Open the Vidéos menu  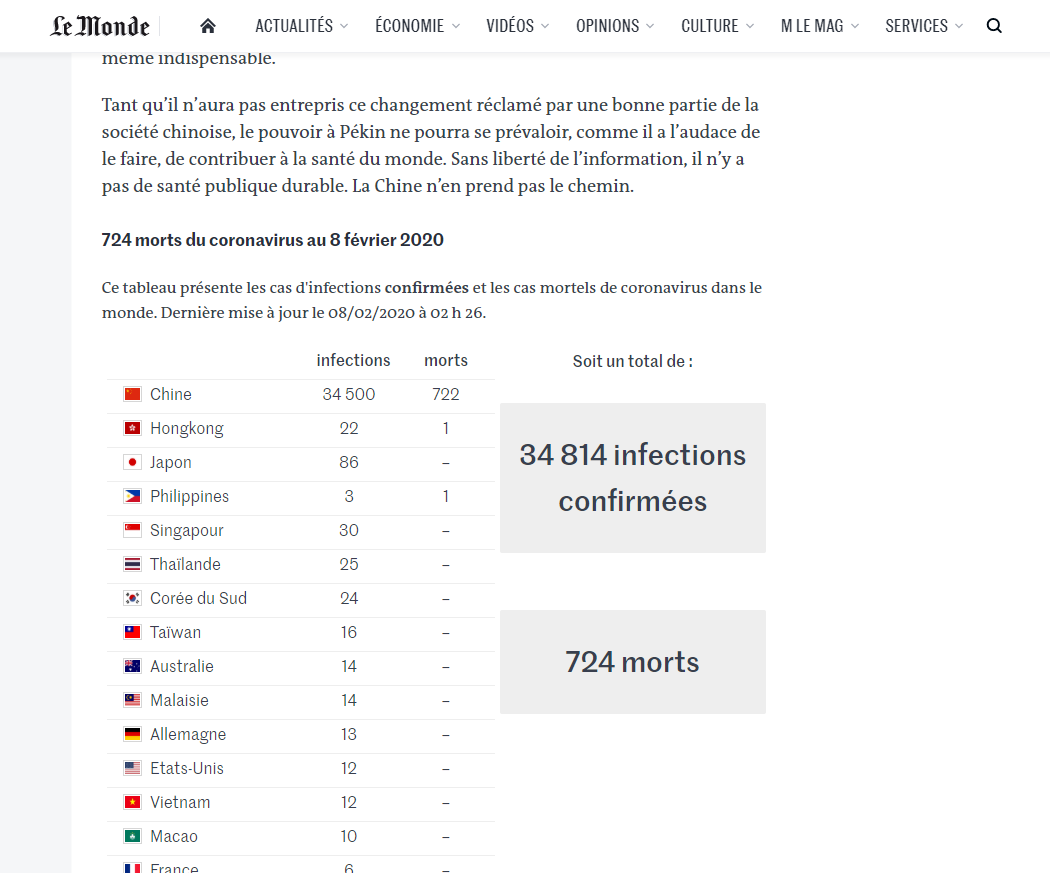517,26
